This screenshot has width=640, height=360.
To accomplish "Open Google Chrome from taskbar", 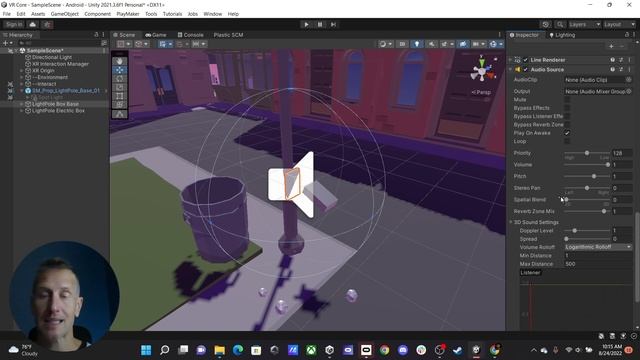I will click(384, 350).
